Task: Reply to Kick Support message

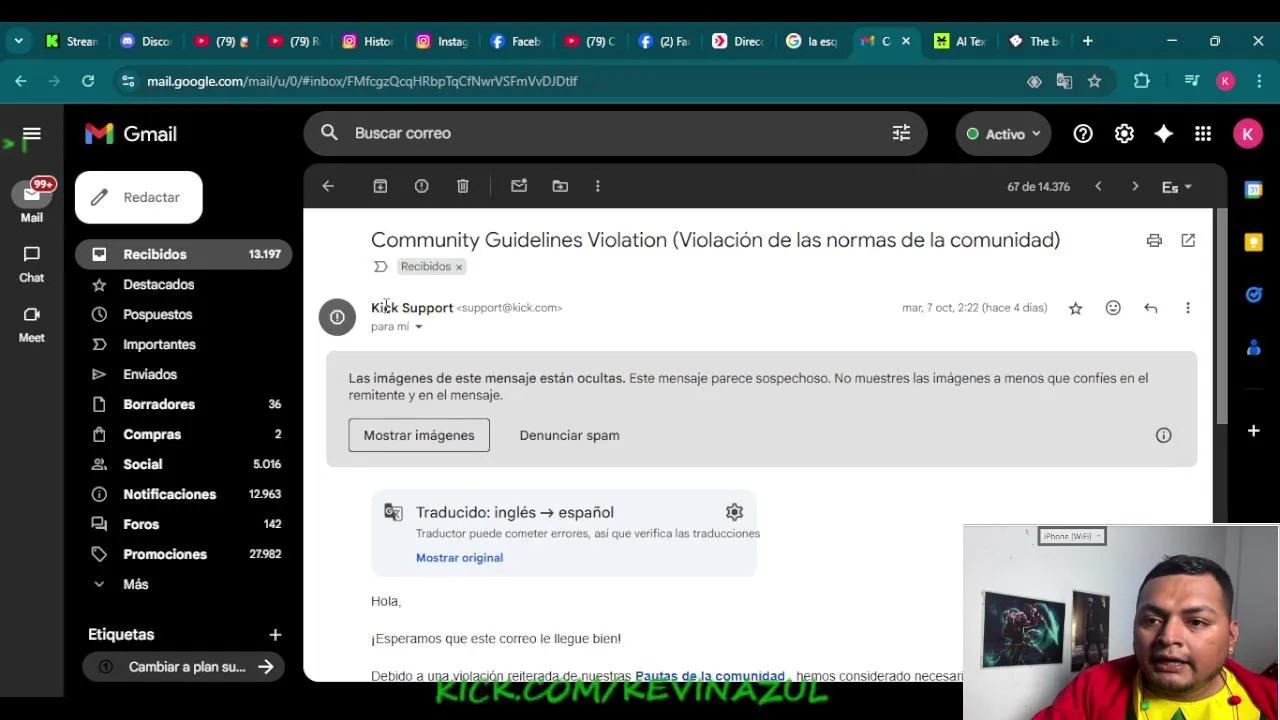Action: coord(1150,308)
